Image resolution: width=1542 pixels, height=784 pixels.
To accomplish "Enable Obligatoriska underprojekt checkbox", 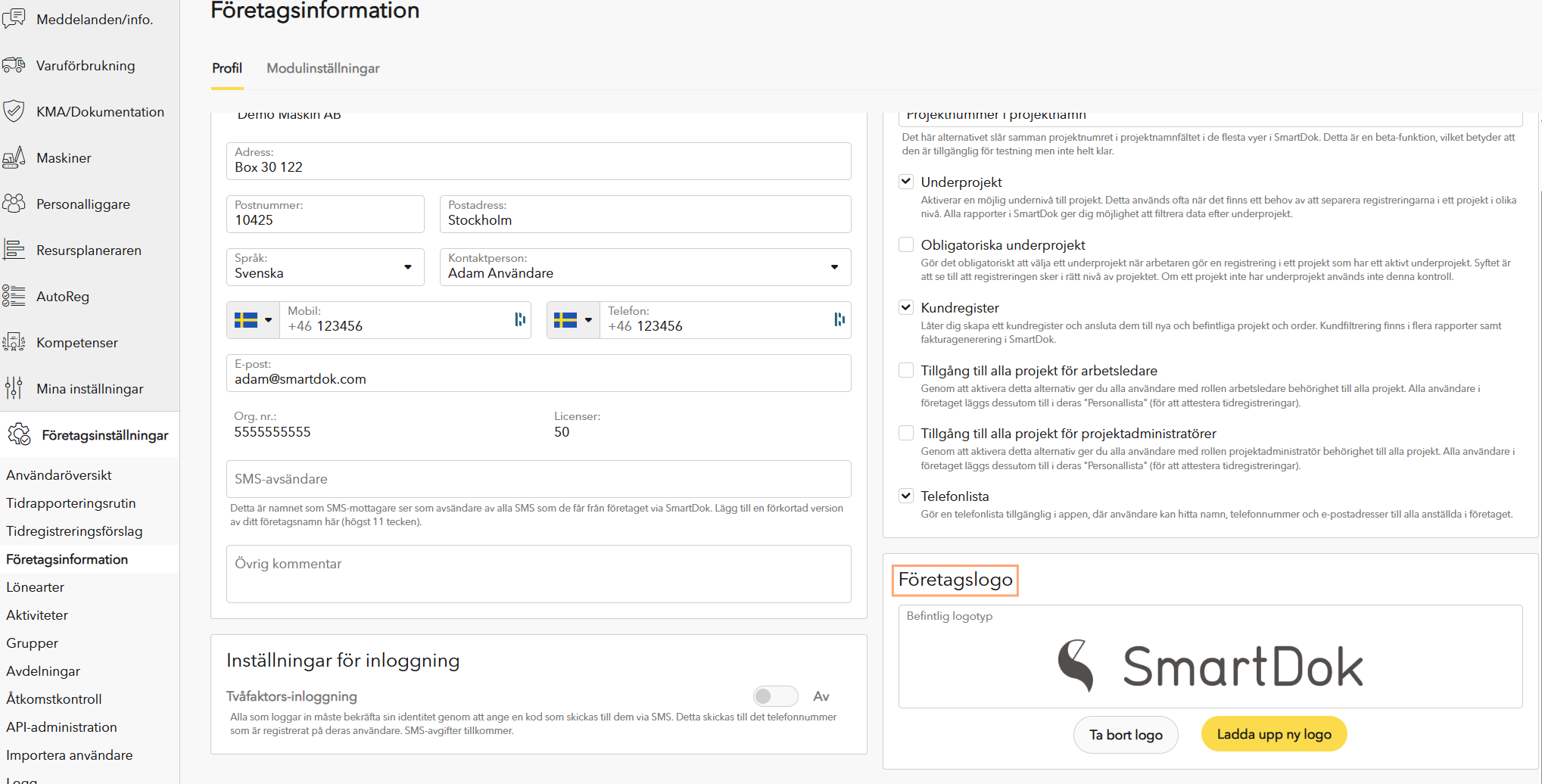I will (905, 244).
